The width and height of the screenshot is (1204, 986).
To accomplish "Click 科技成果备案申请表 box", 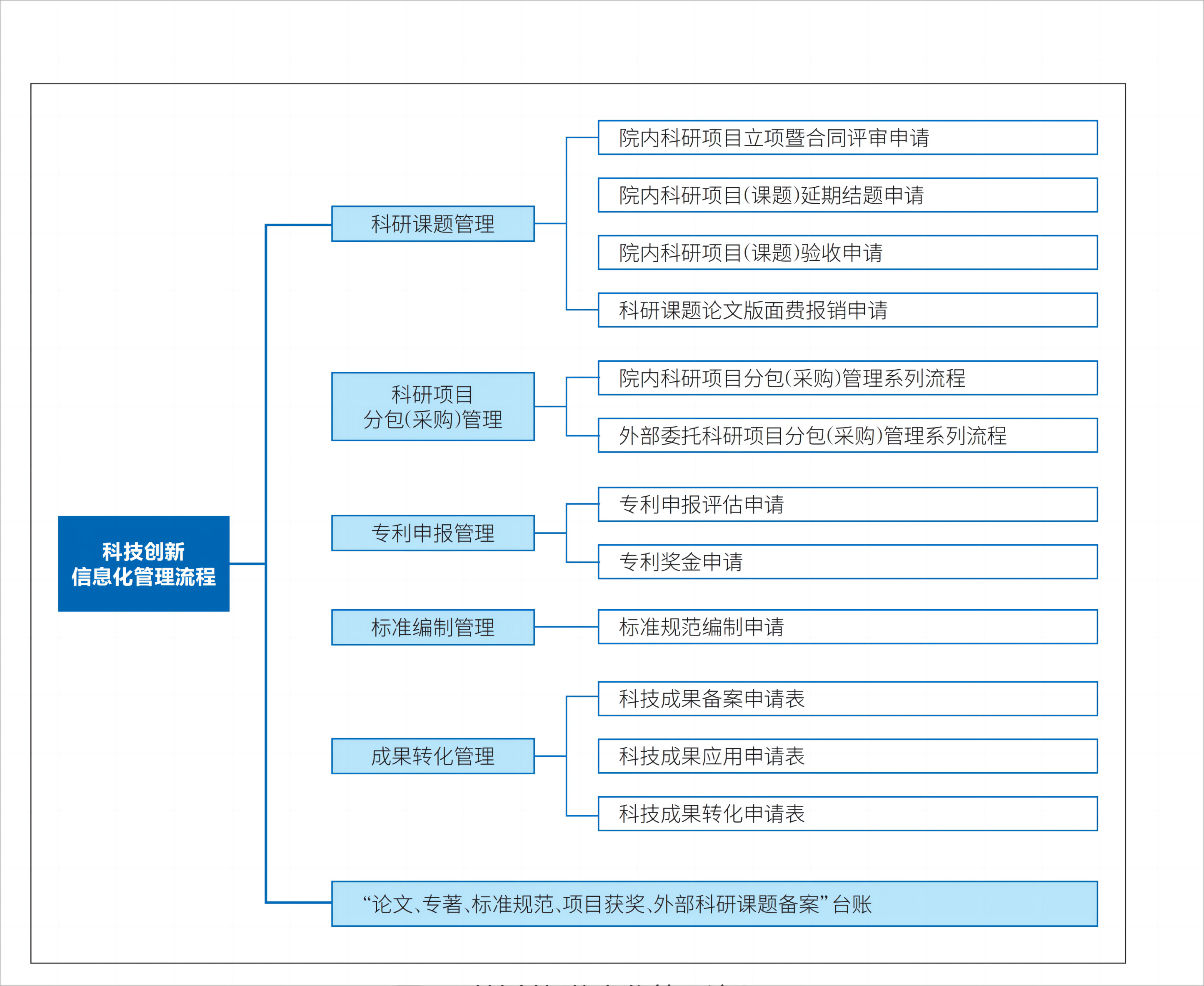I will (x=848, y=698).
